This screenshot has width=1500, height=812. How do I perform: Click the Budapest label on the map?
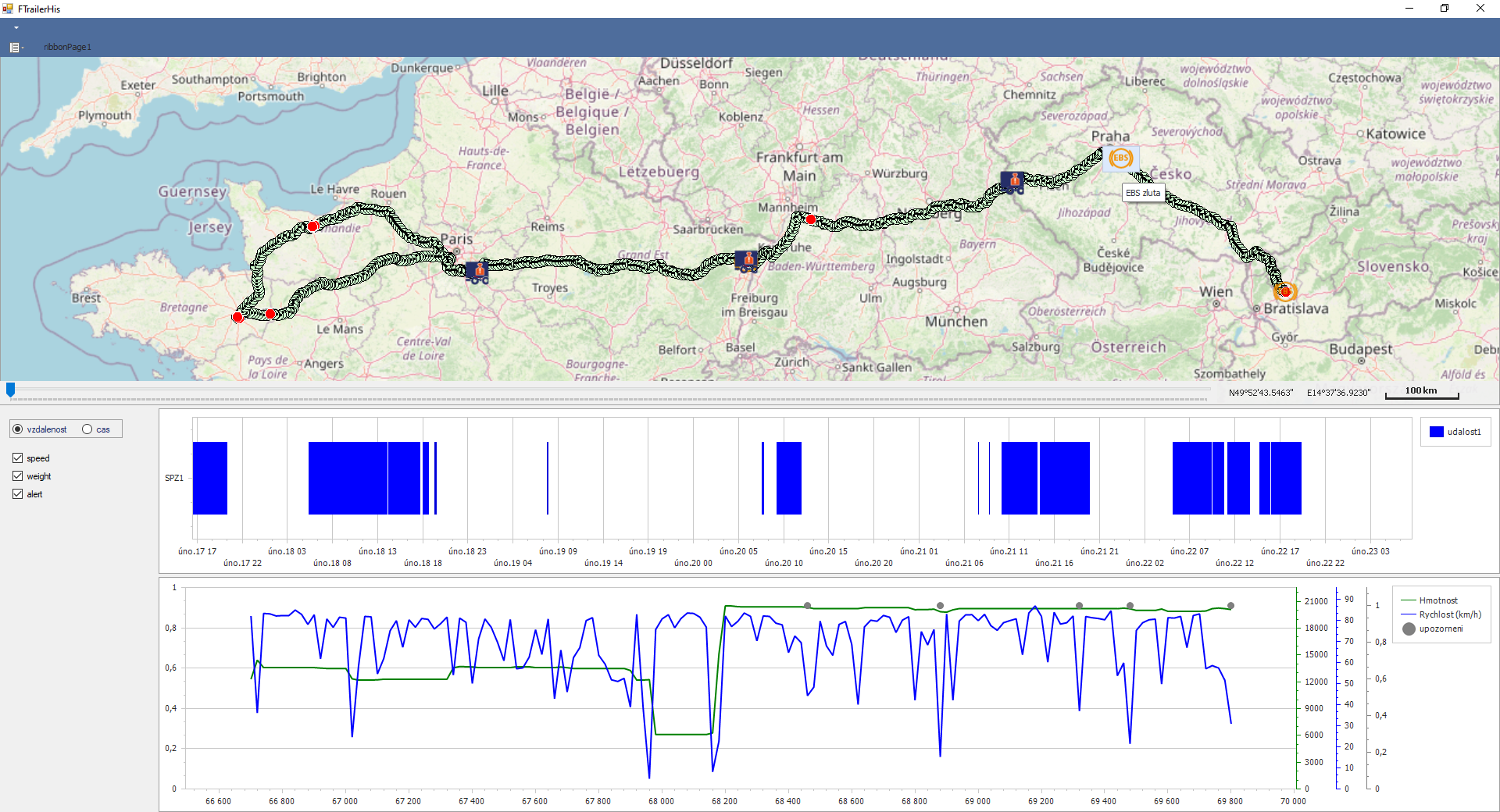pyautogui.click(x=1361, y=349)
